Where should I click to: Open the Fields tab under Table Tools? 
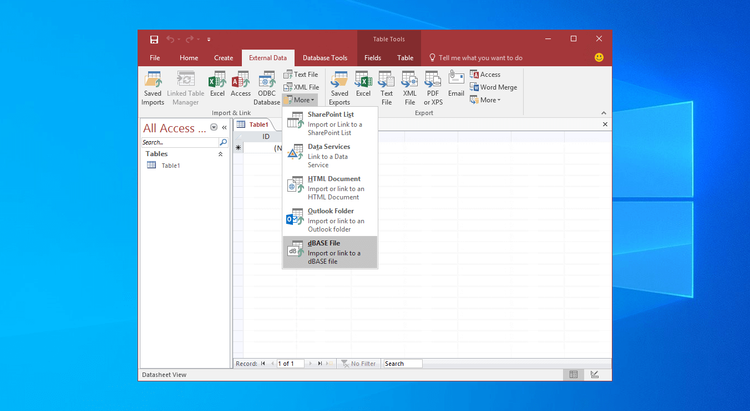click(x=373, y=58)
